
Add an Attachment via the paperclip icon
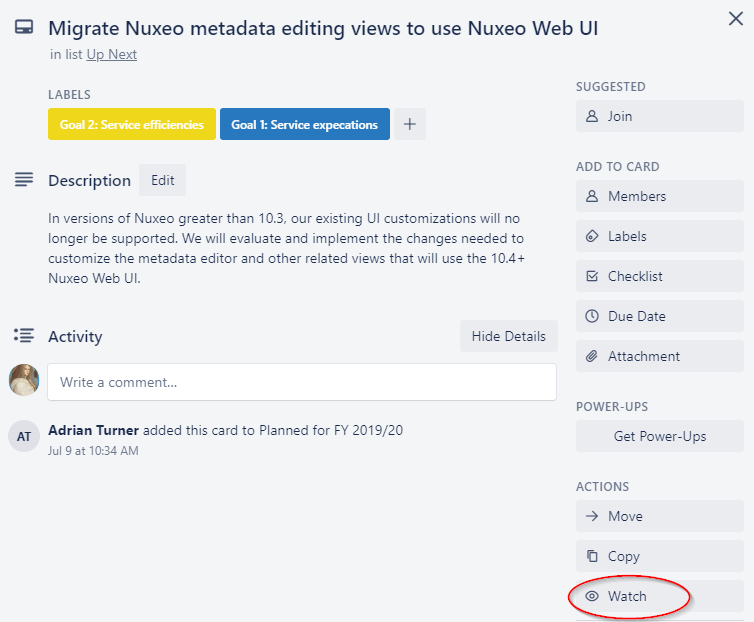tap(592, 356)
